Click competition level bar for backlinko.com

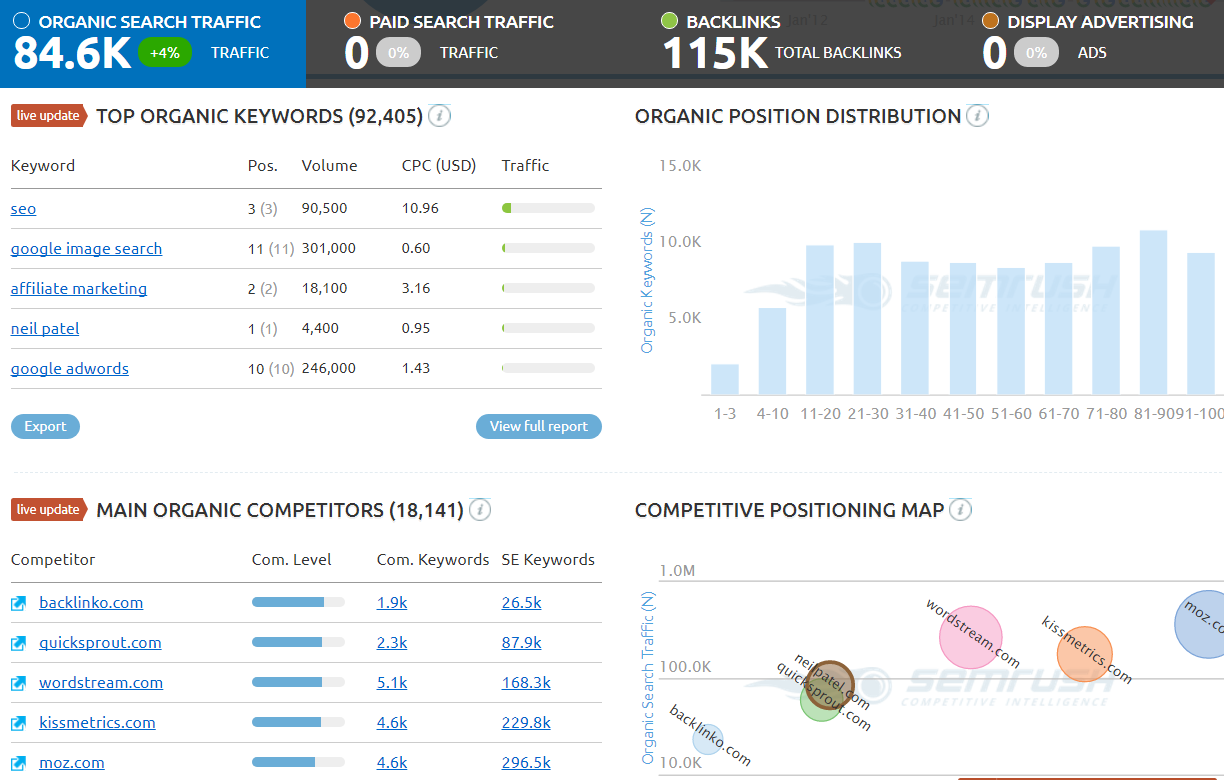[298, 602]
